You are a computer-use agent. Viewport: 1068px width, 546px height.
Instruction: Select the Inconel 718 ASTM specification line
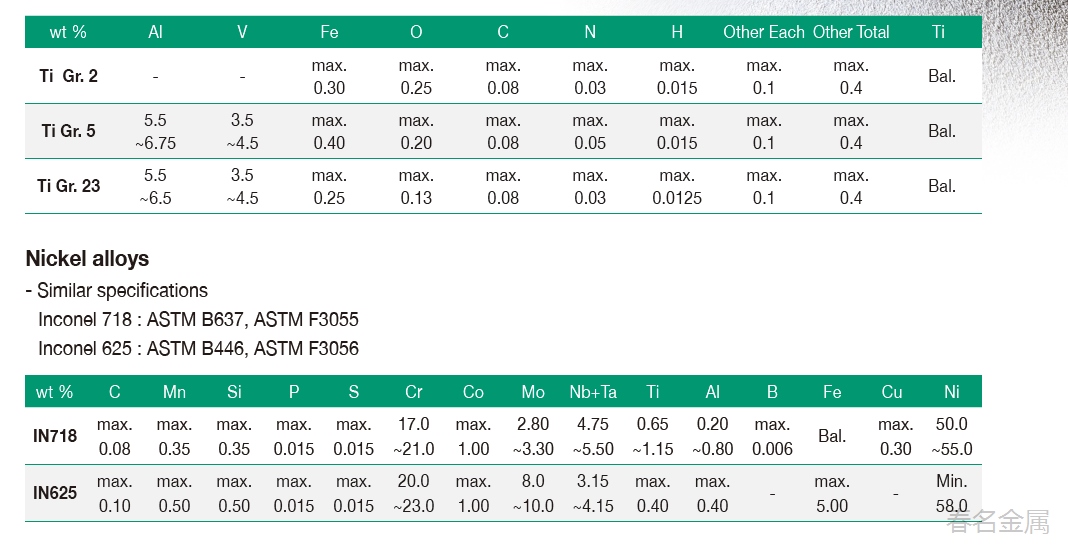(198, 320)
